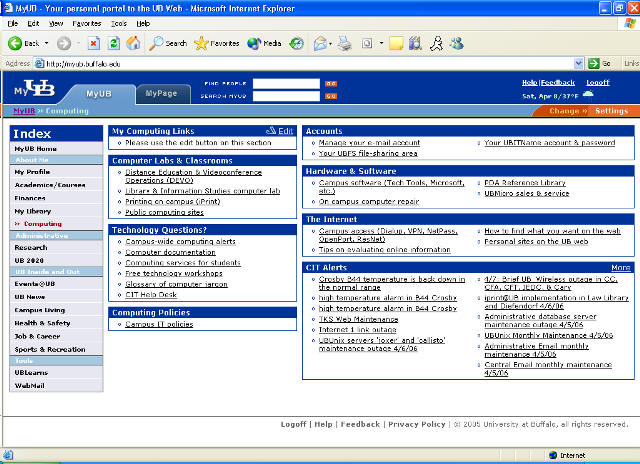Click GO button beside Search MyUB
The height and width of the screenshot is (464, 640).
(x=331, y=96)
